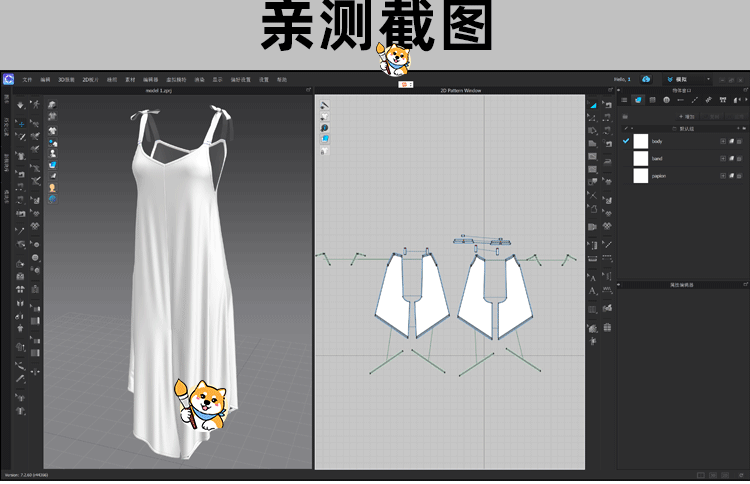The width and height of the screenshot is (750, 484).
Task: Open the 2D Pattern menu
Action: click(x=89, y=79)
